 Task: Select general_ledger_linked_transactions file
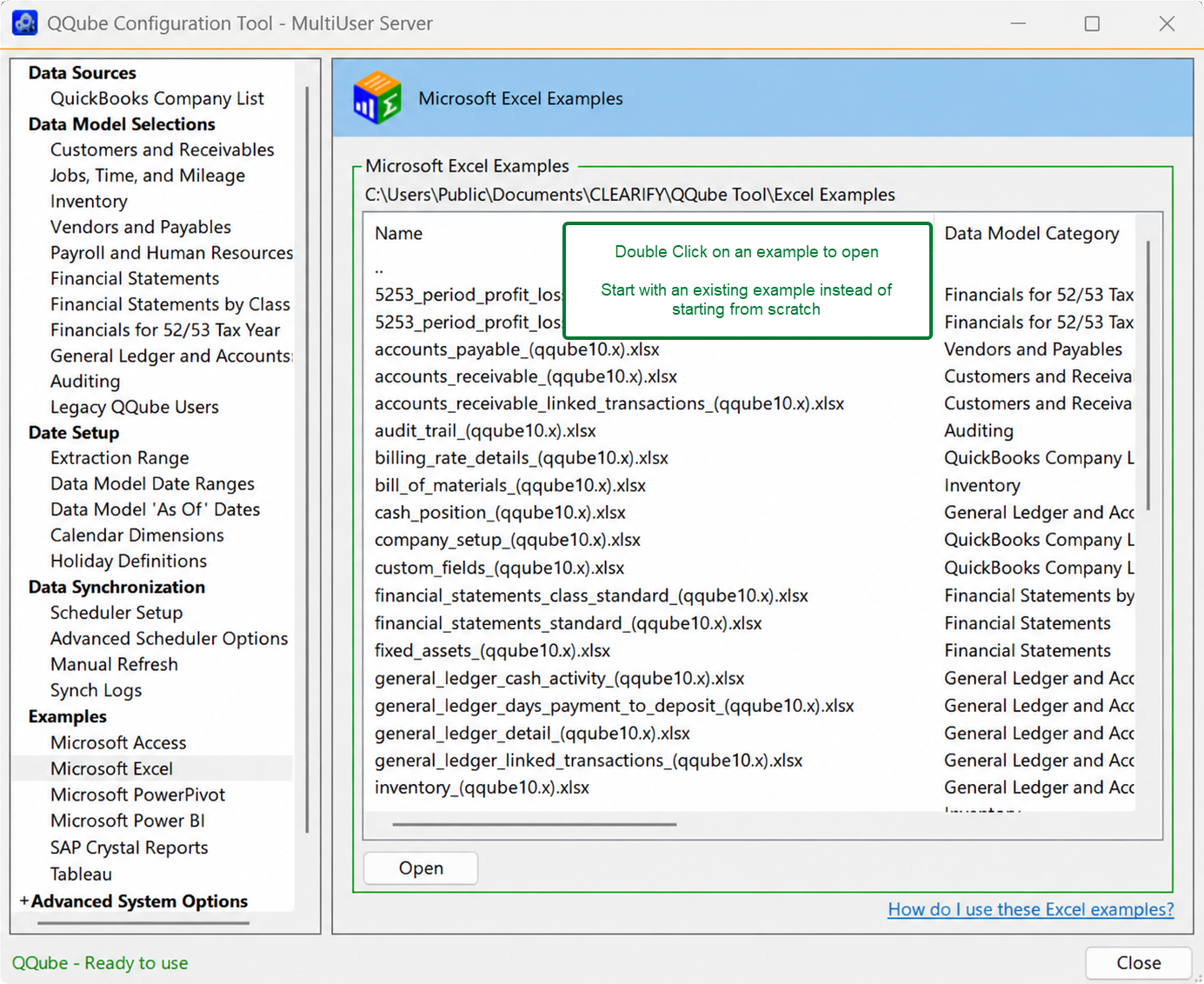tap(589, 761)
